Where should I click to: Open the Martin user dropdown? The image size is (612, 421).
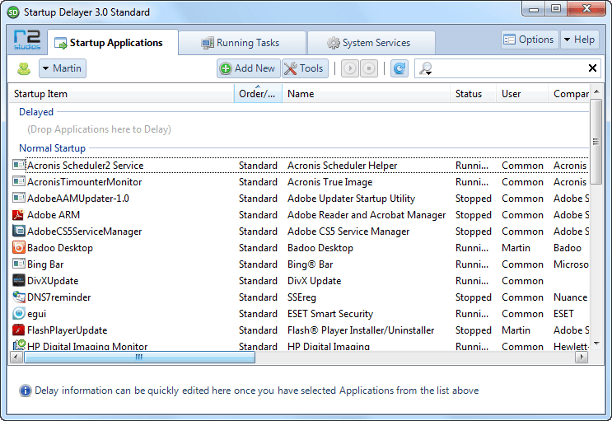point(62,68)
